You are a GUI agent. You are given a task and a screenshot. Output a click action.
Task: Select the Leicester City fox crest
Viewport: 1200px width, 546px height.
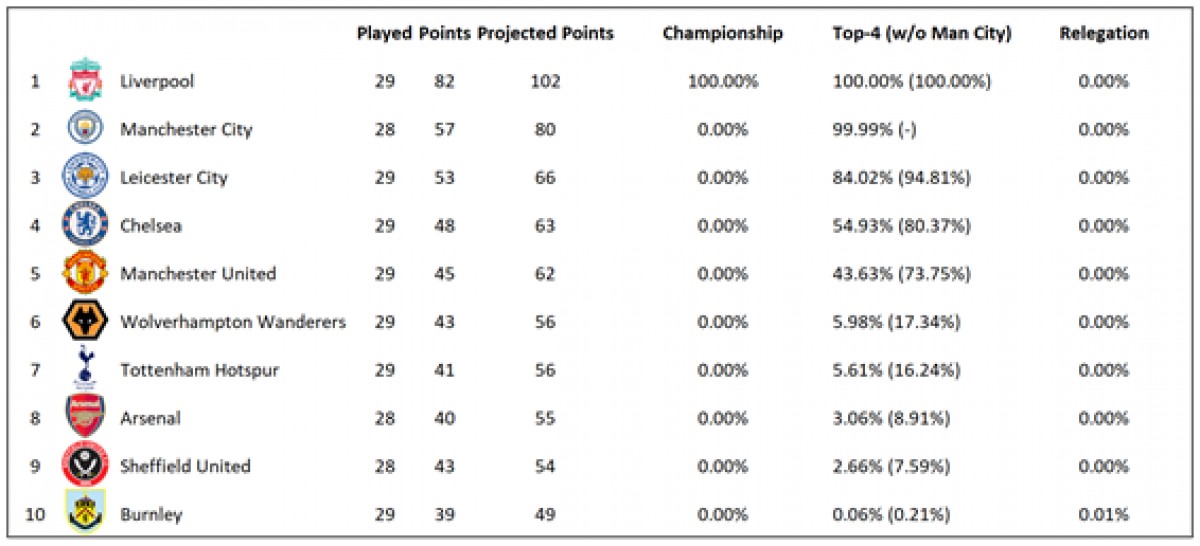tap(84, 177)
